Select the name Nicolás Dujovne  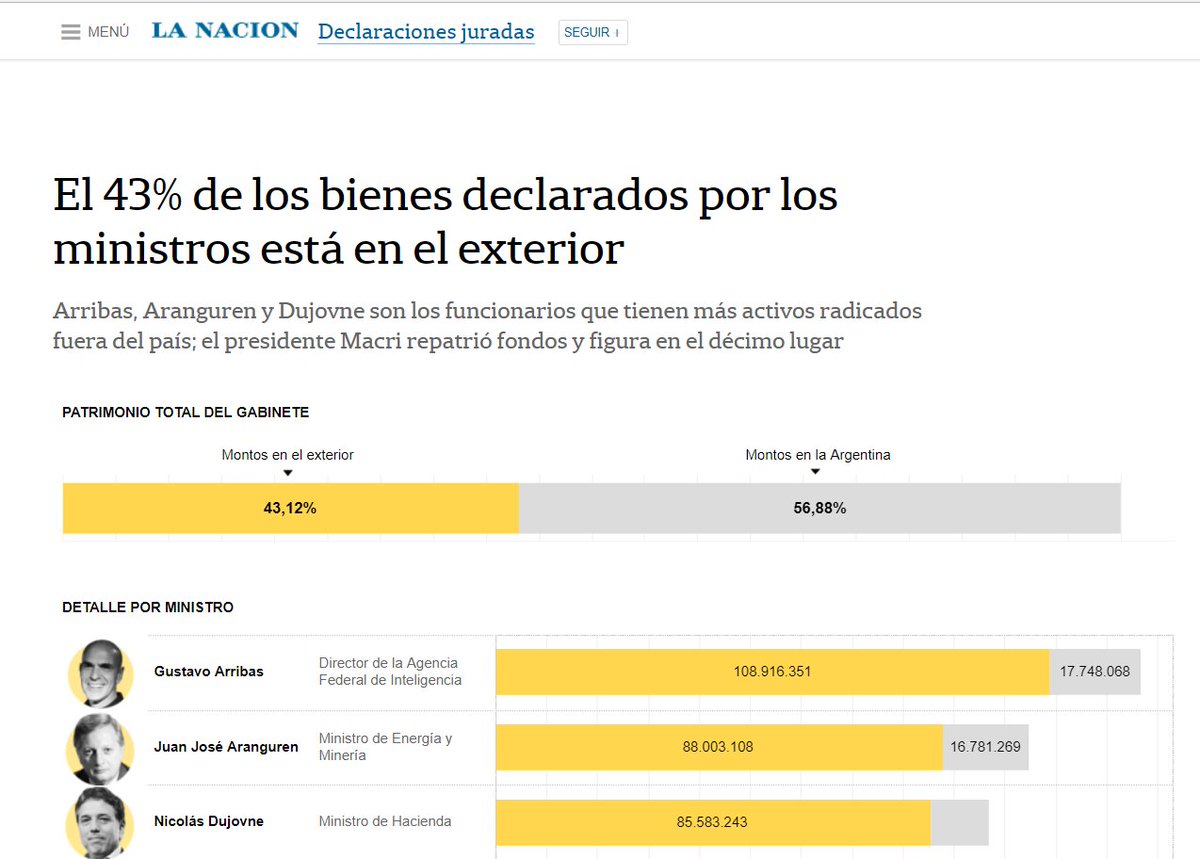209,821
